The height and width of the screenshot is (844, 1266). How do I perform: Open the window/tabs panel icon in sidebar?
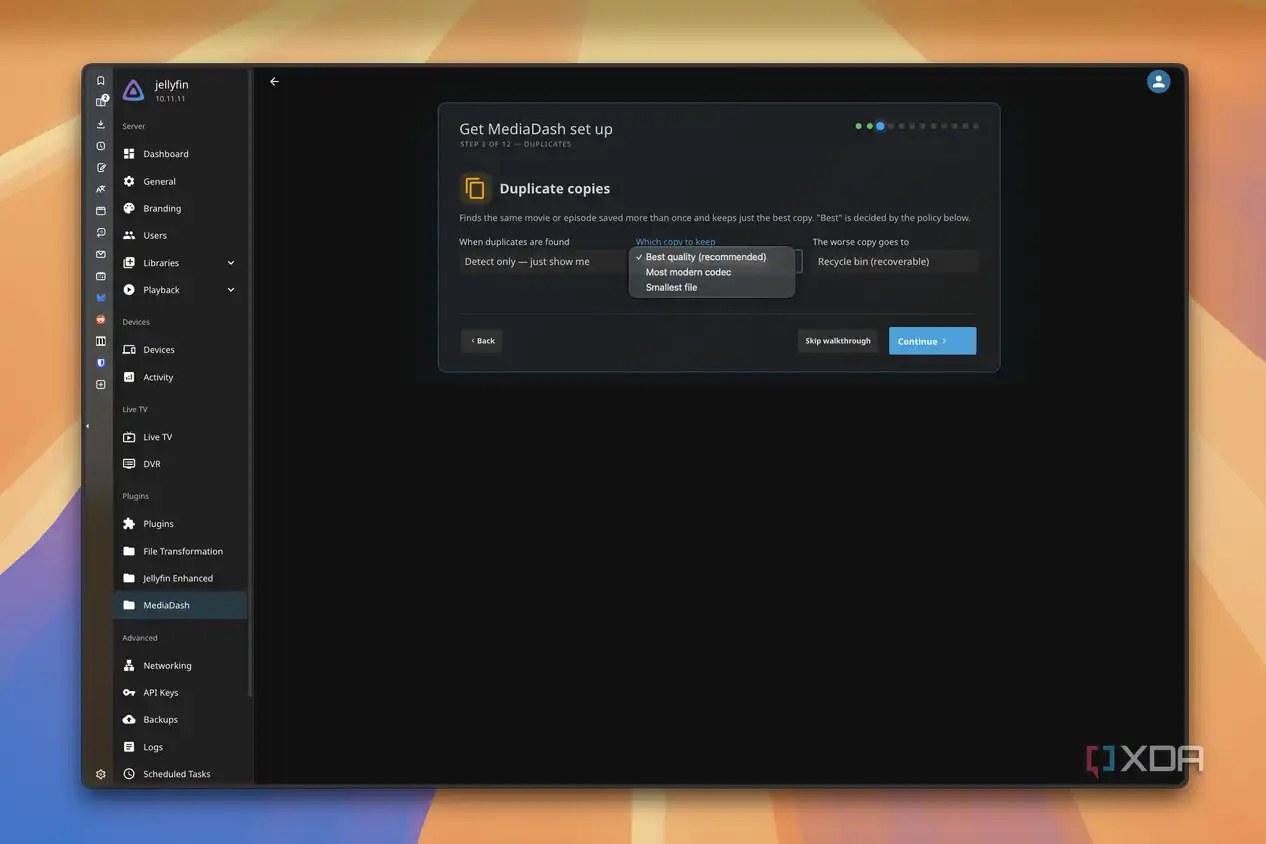click(x=101, y=211)
